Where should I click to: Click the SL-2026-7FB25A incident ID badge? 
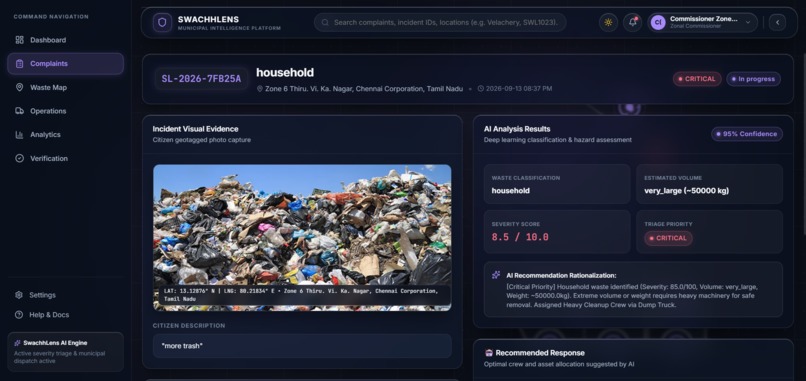201,79
